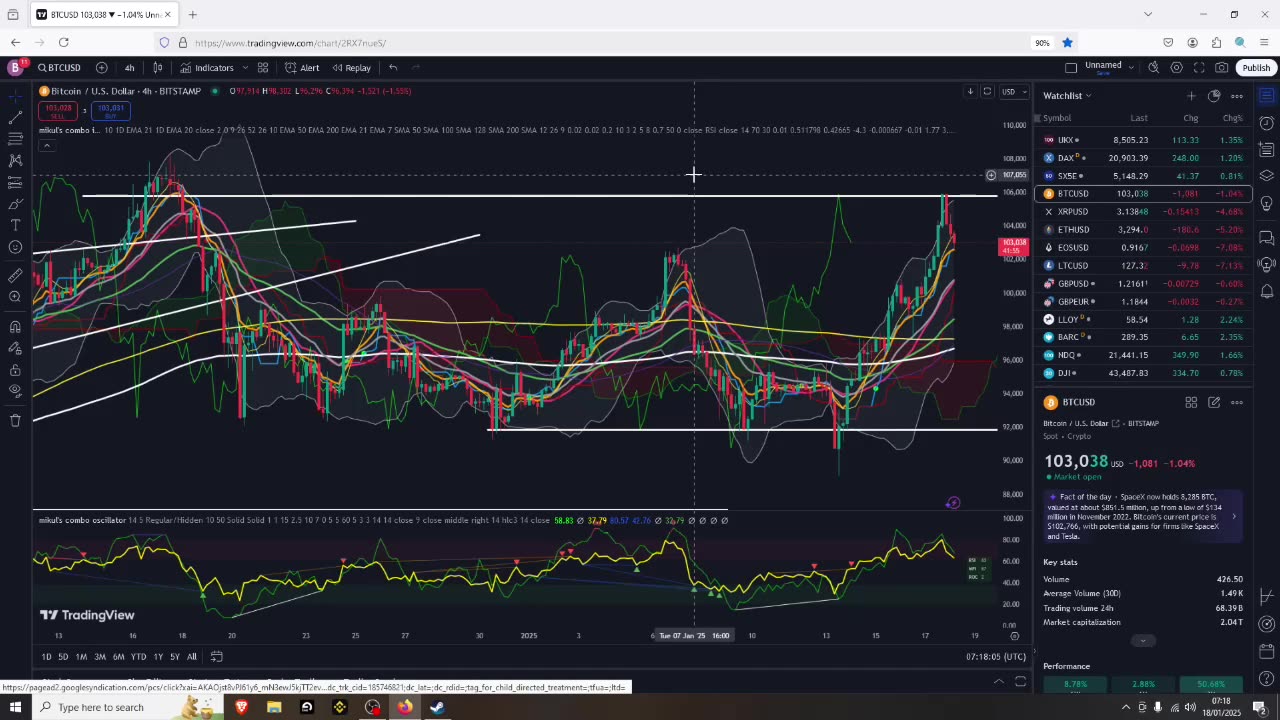This screenshot has height=720, width=1280.
Task: Collapse the indicator legend arrow
Action: [x=46, y=146]
